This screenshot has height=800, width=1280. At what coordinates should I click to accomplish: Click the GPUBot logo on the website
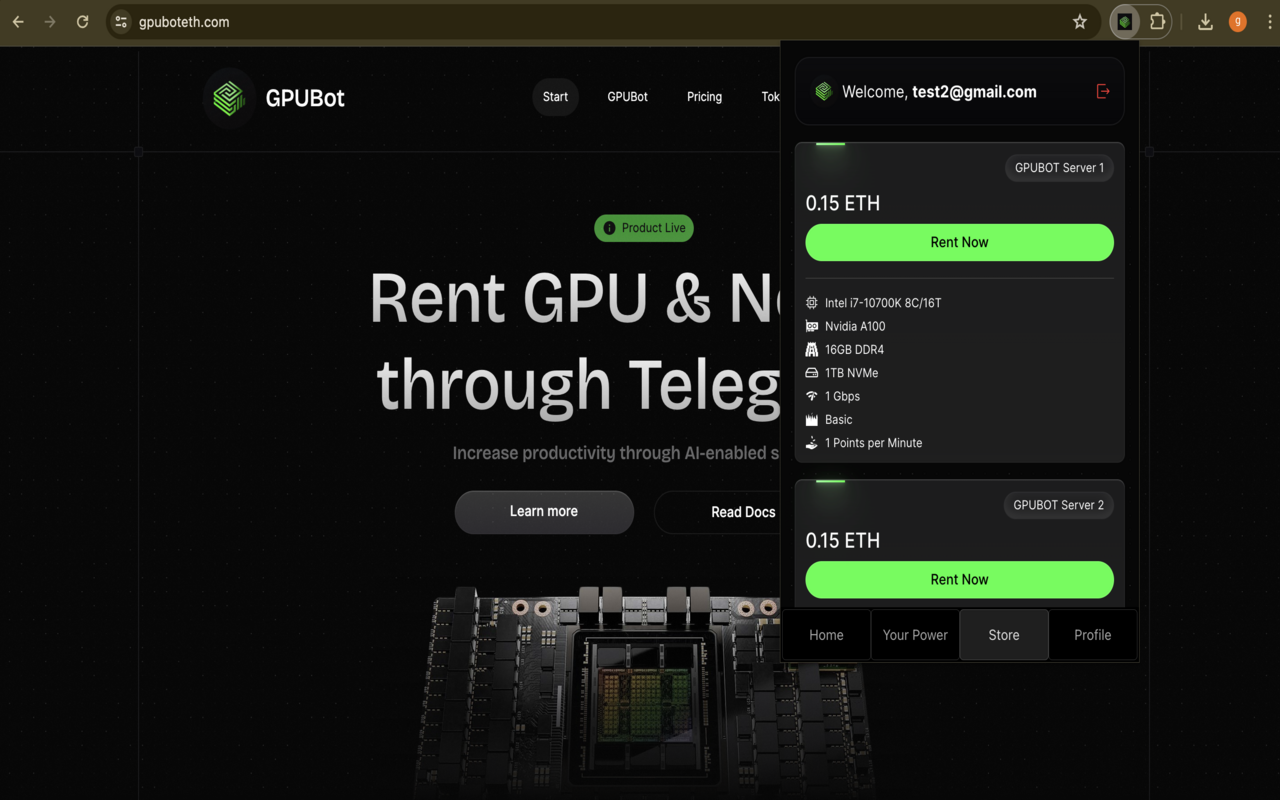pyautogui.click(x=229, y=98)
